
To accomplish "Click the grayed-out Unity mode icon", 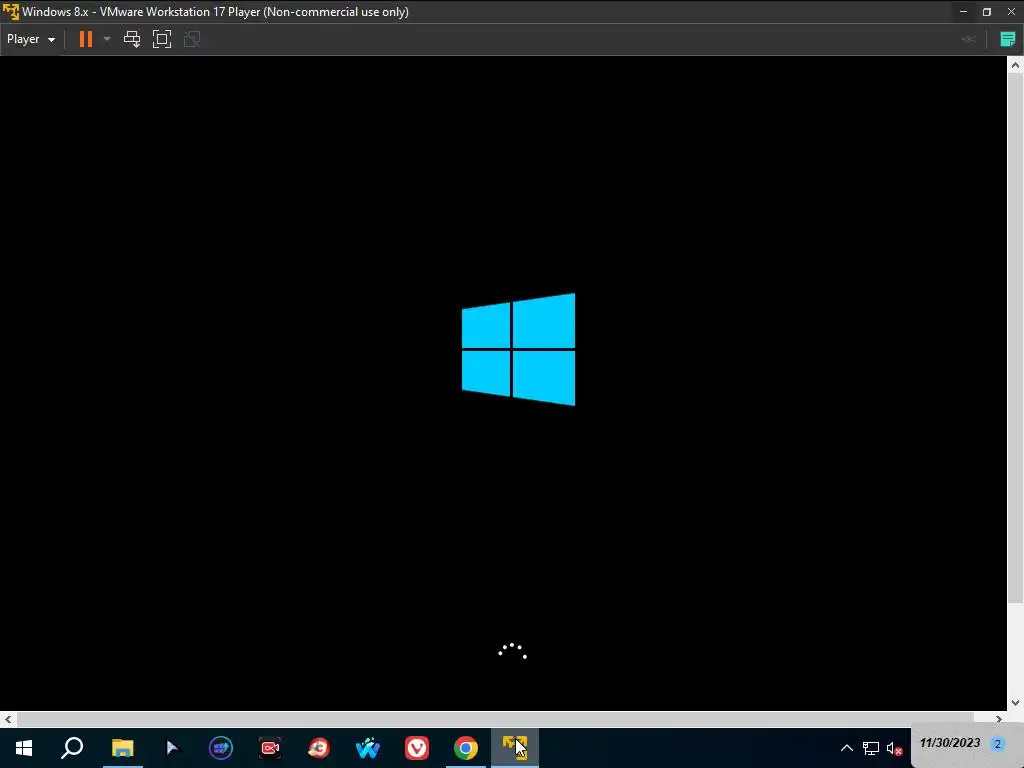I will 192,39.
